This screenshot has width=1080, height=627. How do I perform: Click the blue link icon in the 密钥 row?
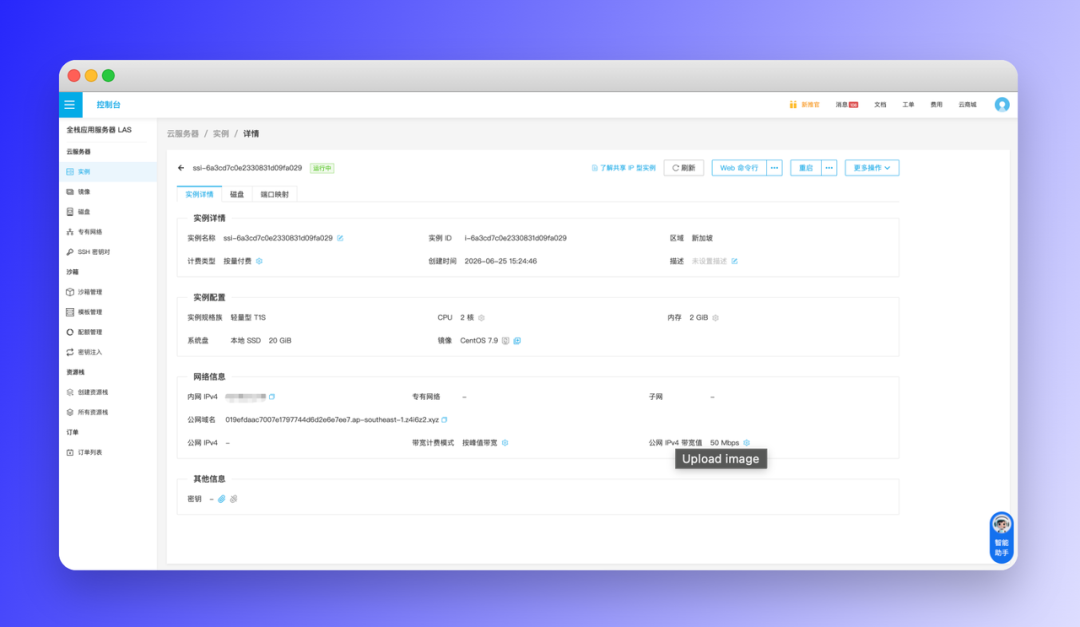(222, 499)
